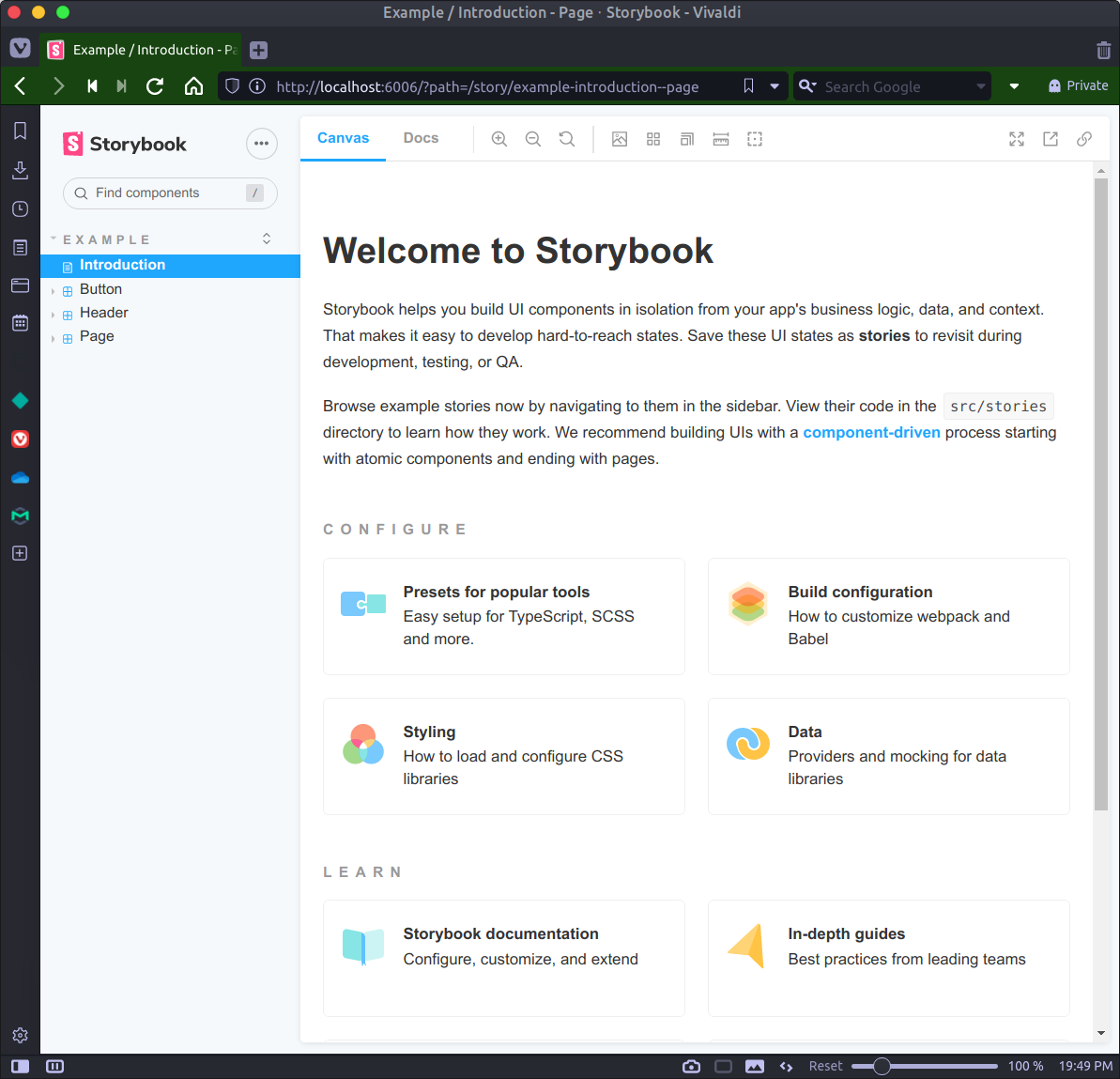Image resolution: width=1120 pixels, height=1079 pixels.
Task: Toggle the measure tool in the toolbar
Action: tap(721, 139)
